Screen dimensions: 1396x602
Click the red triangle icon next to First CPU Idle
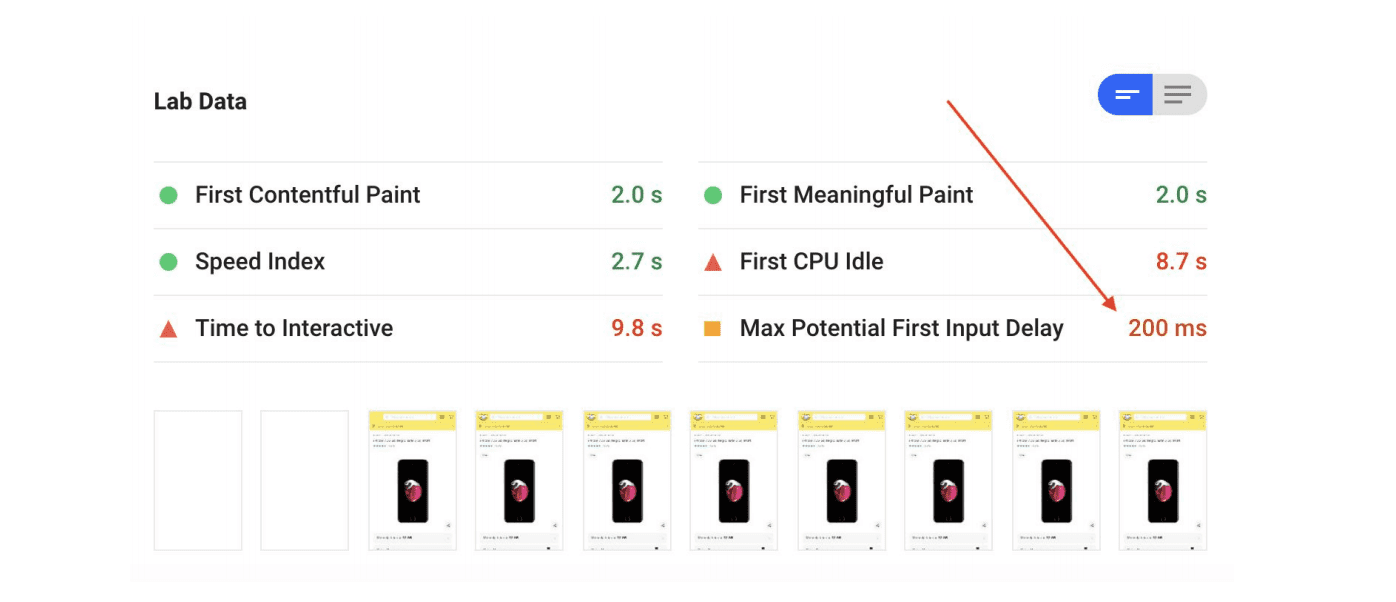tap(712, 261)
